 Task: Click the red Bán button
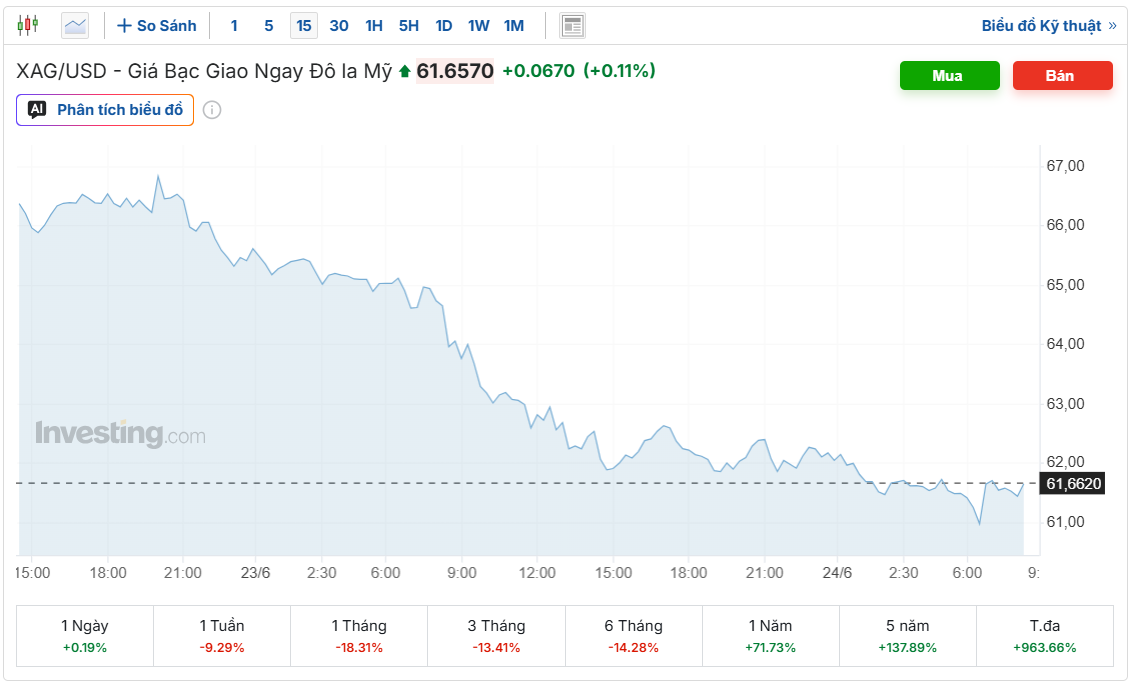1062,75
